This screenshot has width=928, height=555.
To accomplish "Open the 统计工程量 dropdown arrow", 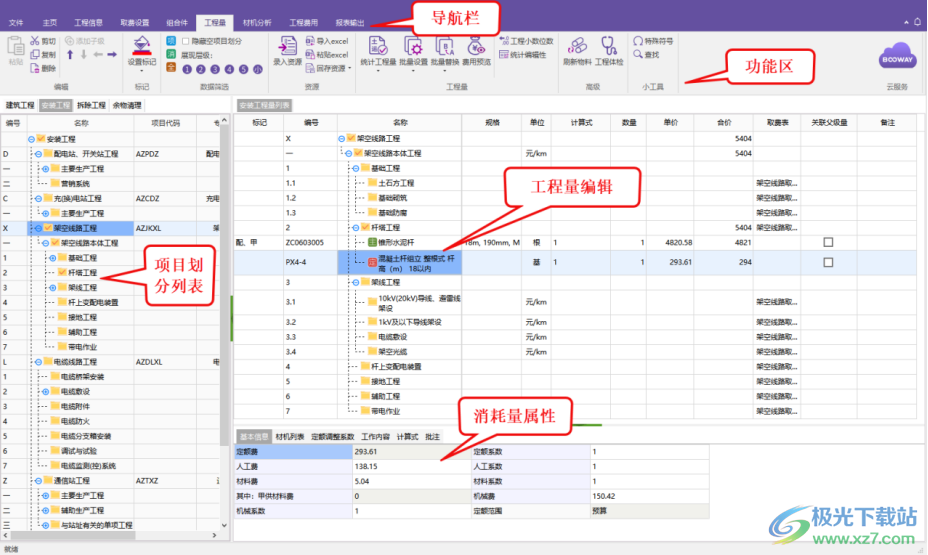I will coord(378,71).
